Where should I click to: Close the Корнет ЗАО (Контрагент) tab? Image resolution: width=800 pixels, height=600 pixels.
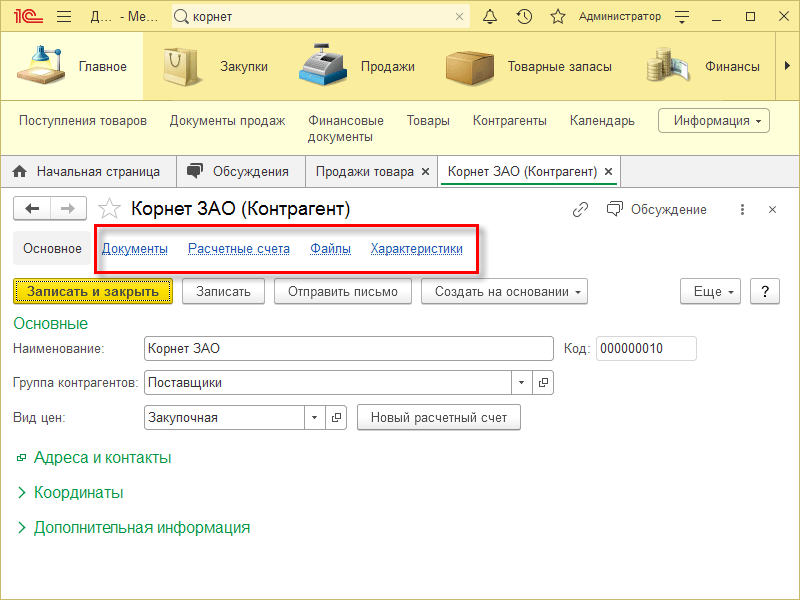point(608,172)
